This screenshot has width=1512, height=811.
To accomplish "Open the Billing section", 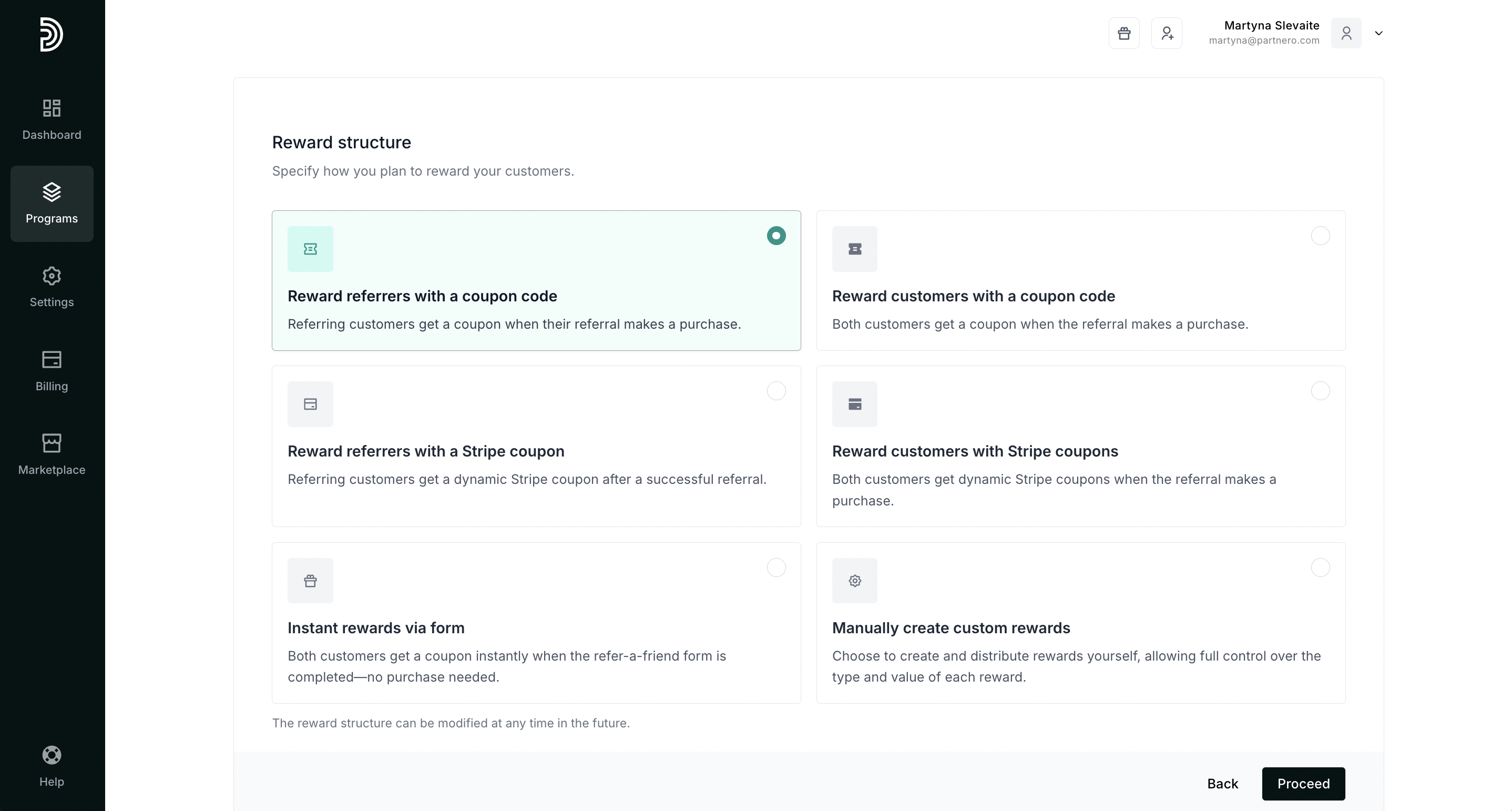I will click(52, 371).
